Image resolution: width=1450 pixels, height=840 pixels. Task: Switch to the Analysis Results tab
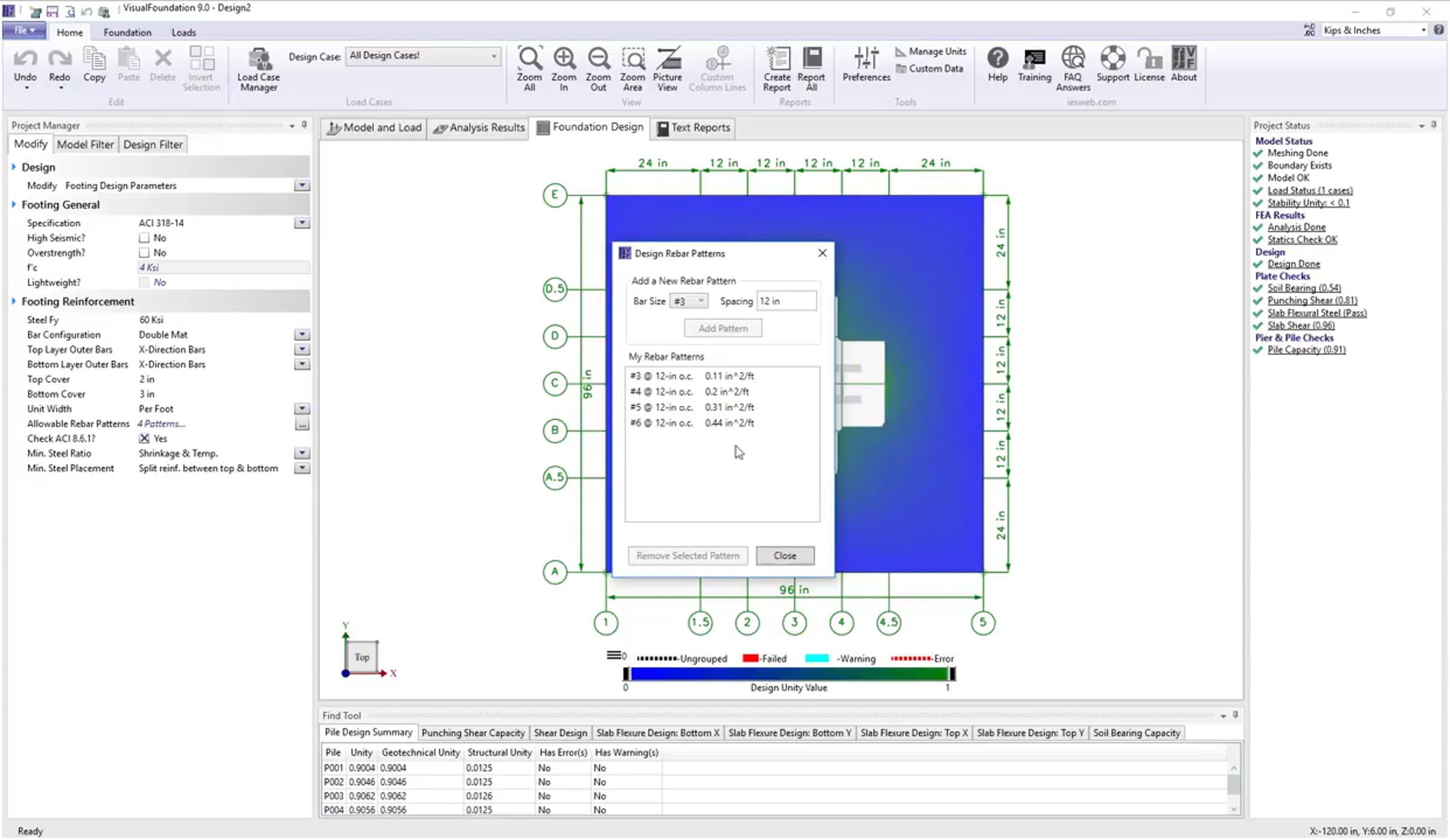pos(479,127)
